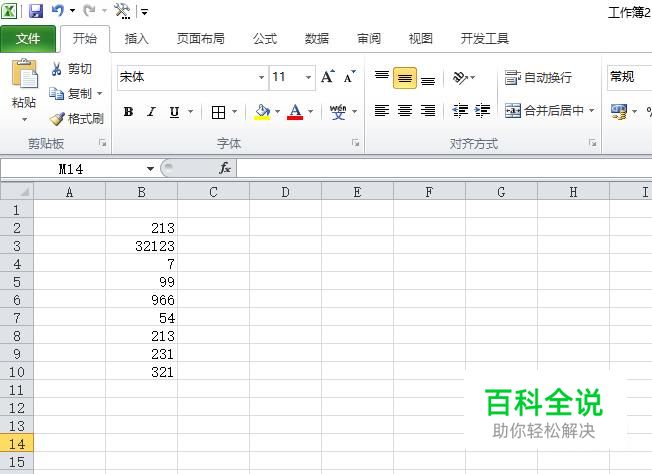Screen dimensions: 652x474
Task: Click the Undo arrow icon
Action: click(58, 10)
